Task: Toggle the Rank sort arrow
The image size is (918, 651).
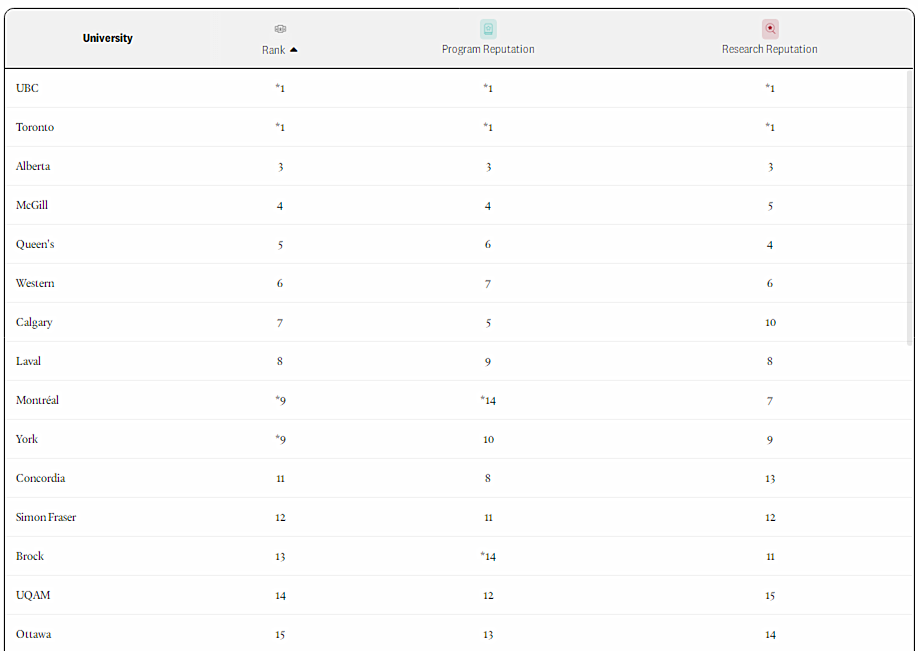Action: tap(294, 50)
